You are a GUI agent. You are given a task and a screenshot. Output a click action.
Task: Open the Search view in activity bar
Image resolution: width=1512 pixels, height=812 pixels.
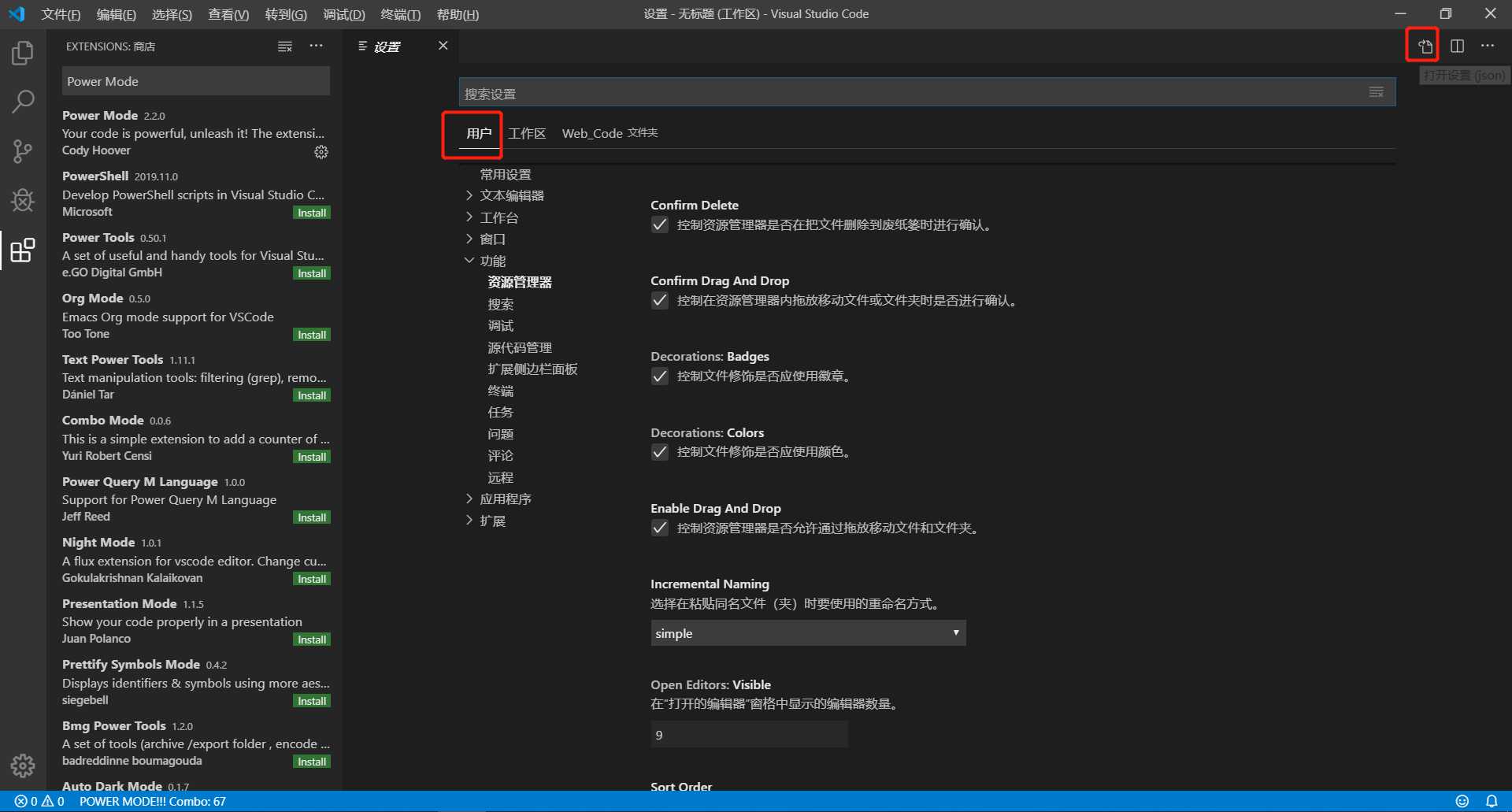click(23, 102)
